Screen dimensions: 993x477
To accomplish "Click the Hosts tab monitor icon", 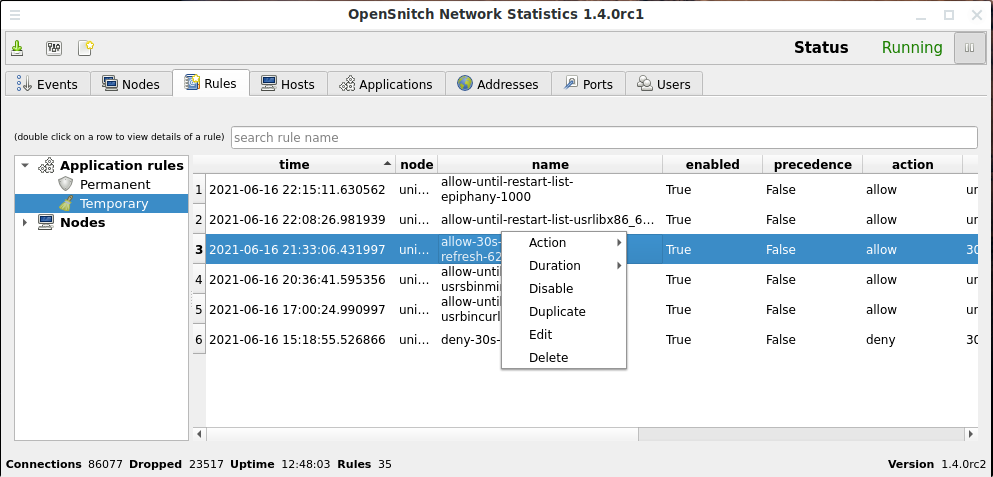I will [269, 83].
